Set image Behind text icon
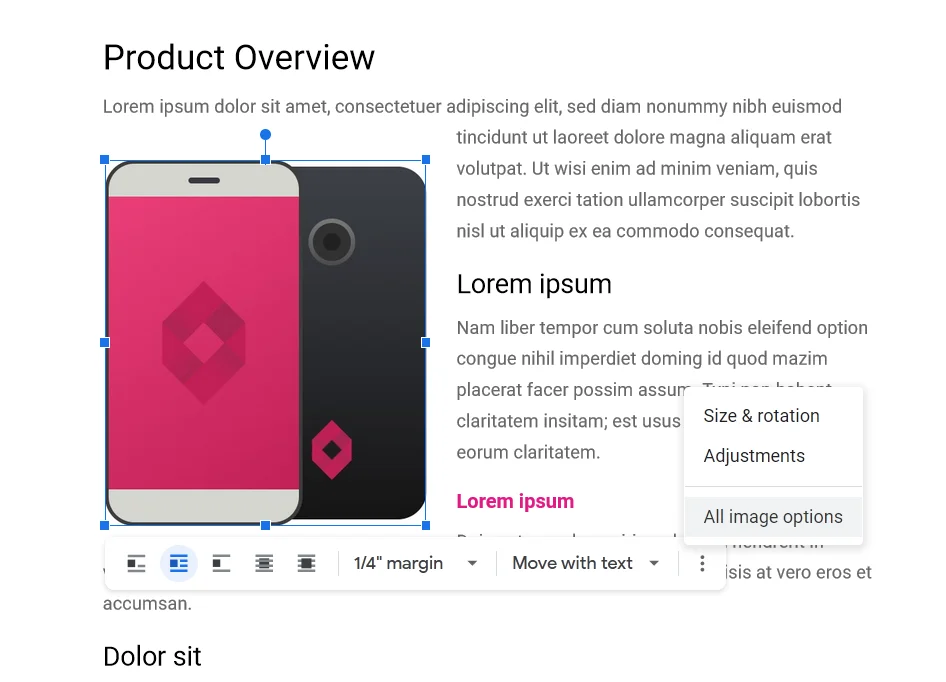The image size is (946, 682). tap(264, 564)
